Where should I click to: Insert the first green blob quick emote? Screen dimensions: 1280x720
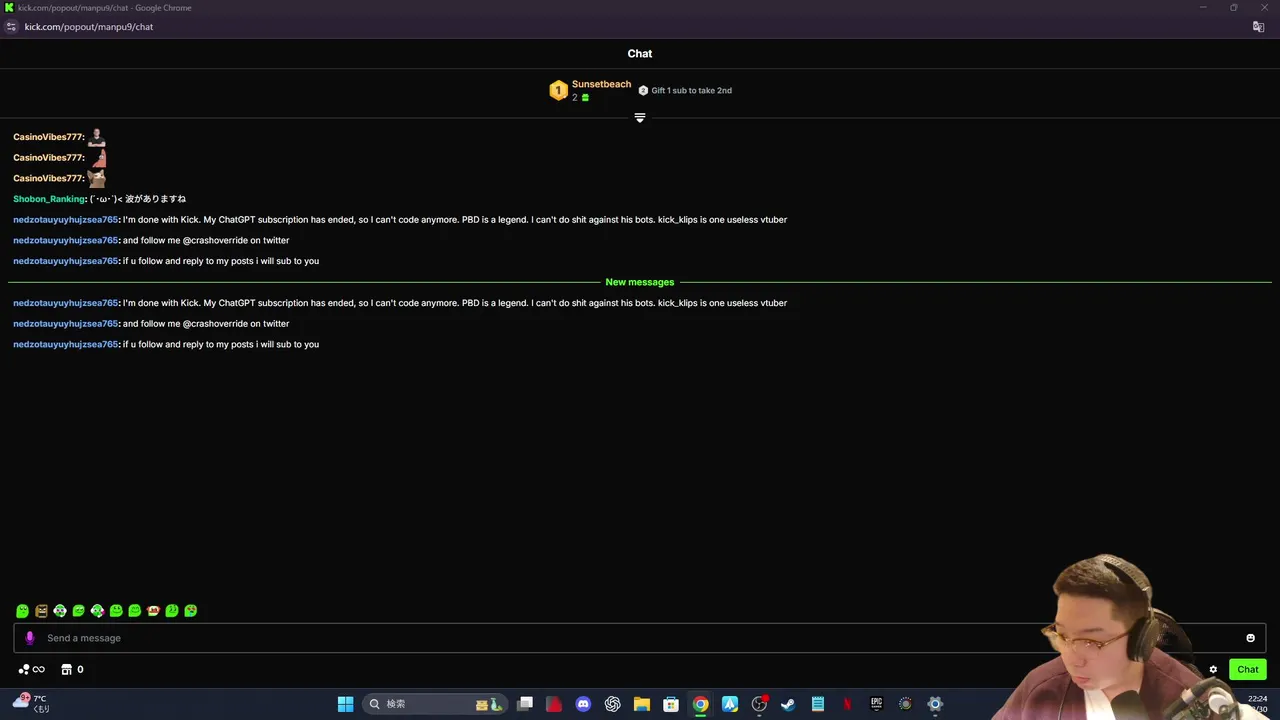click(x=22, y=611)
